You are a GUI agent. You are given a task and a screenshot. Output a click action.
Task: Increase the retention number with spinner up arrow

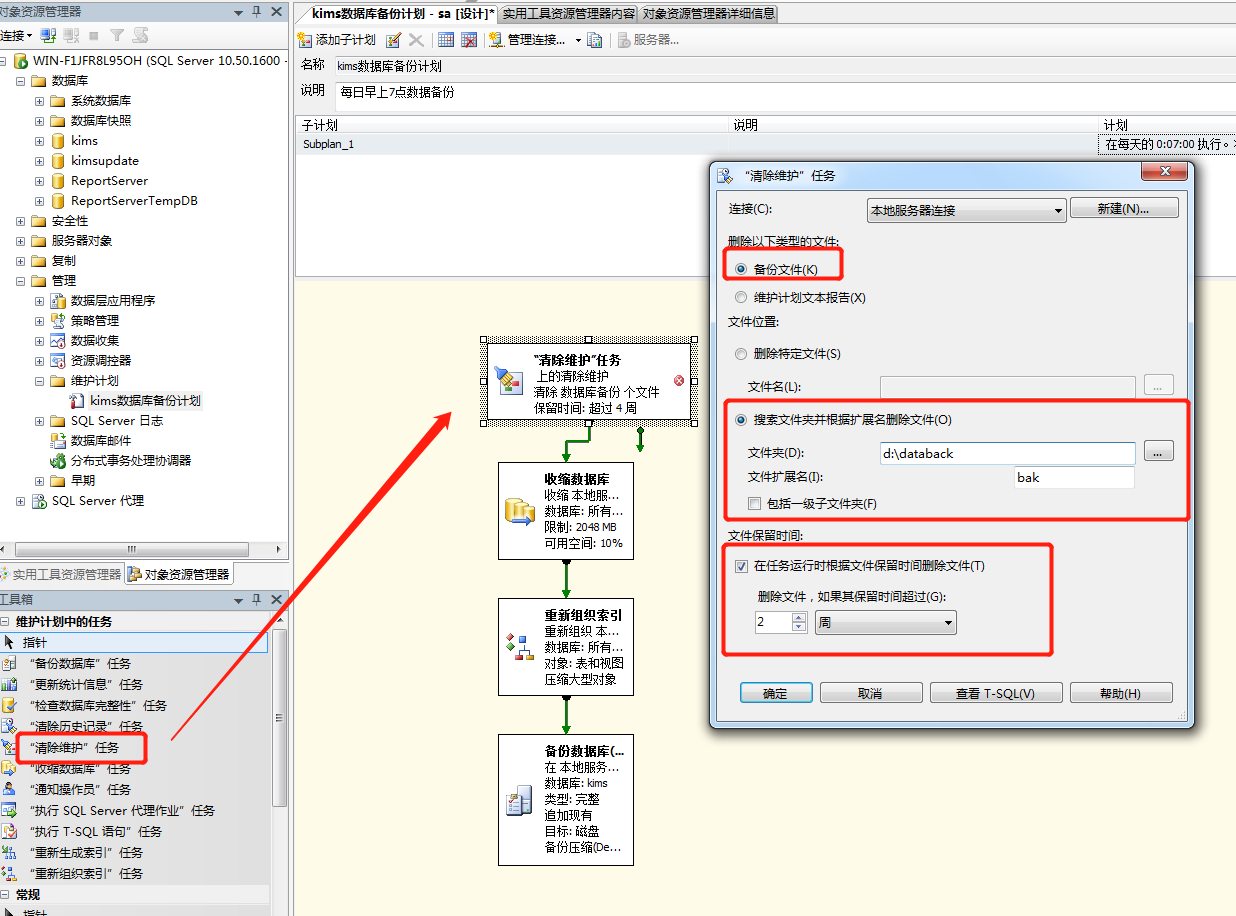tap(799, 617)
